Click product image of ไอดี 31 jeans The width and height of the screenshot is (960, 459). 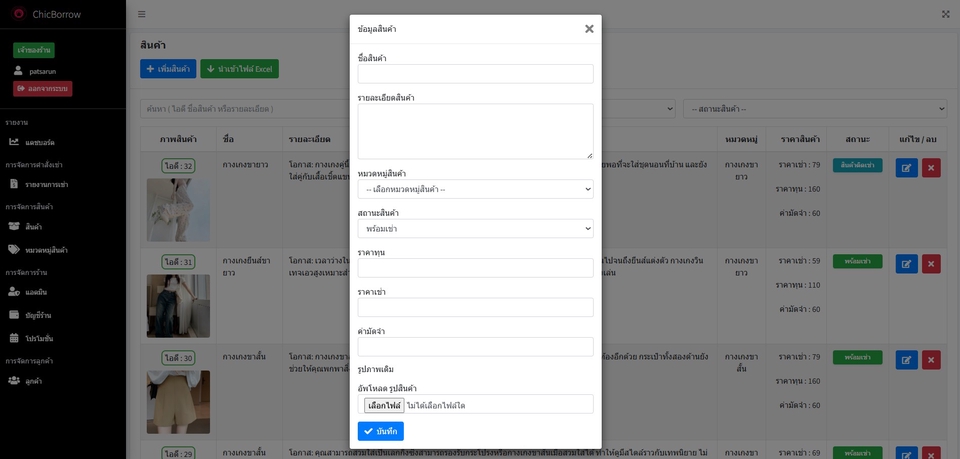pos(178,306)
